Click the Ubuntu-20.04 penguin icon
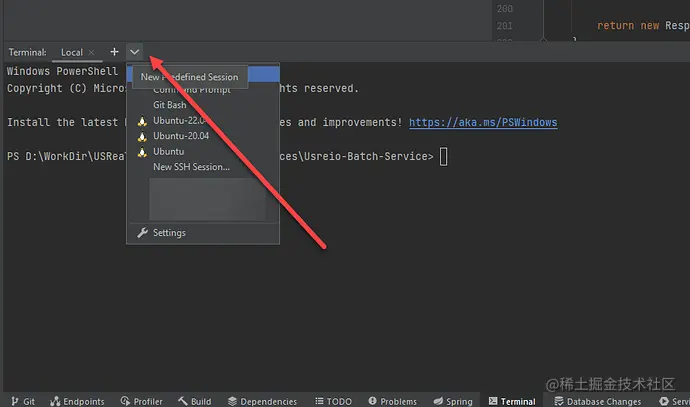 [142, 136]
